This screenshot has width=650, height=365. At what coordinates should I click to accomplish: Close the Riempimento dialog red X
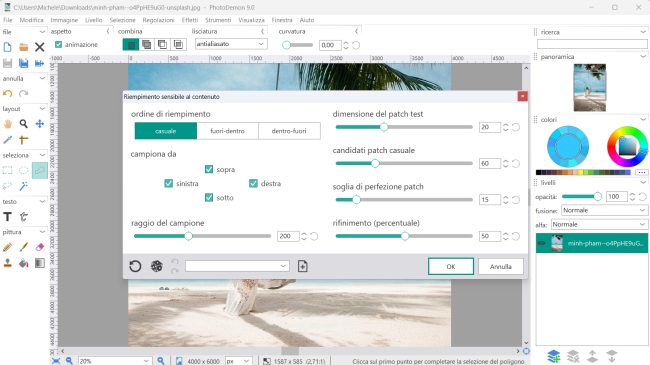tap(522, 96)
